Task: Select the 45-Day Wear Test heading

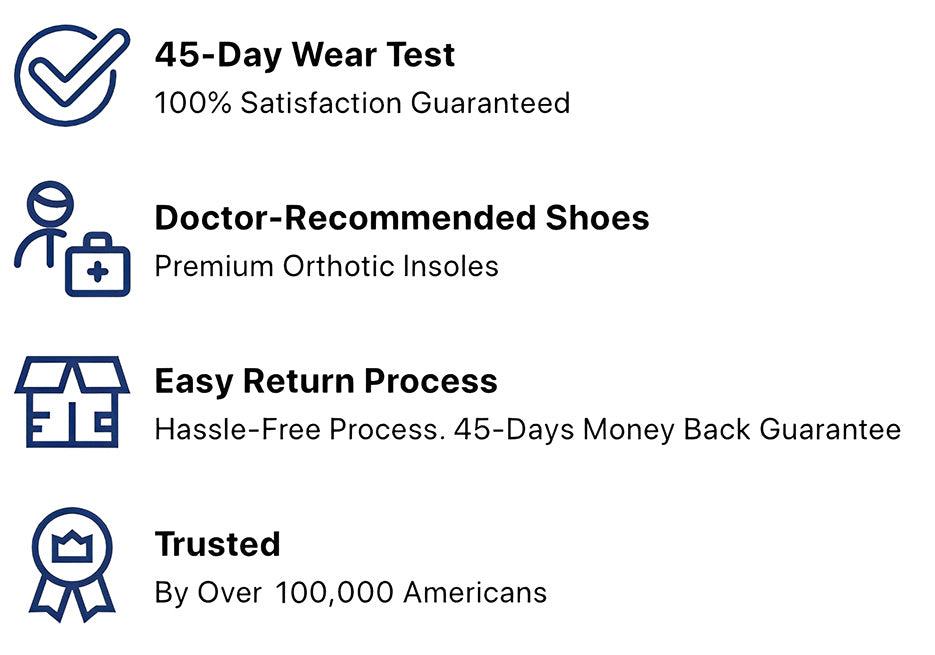Action: point(305,54)
